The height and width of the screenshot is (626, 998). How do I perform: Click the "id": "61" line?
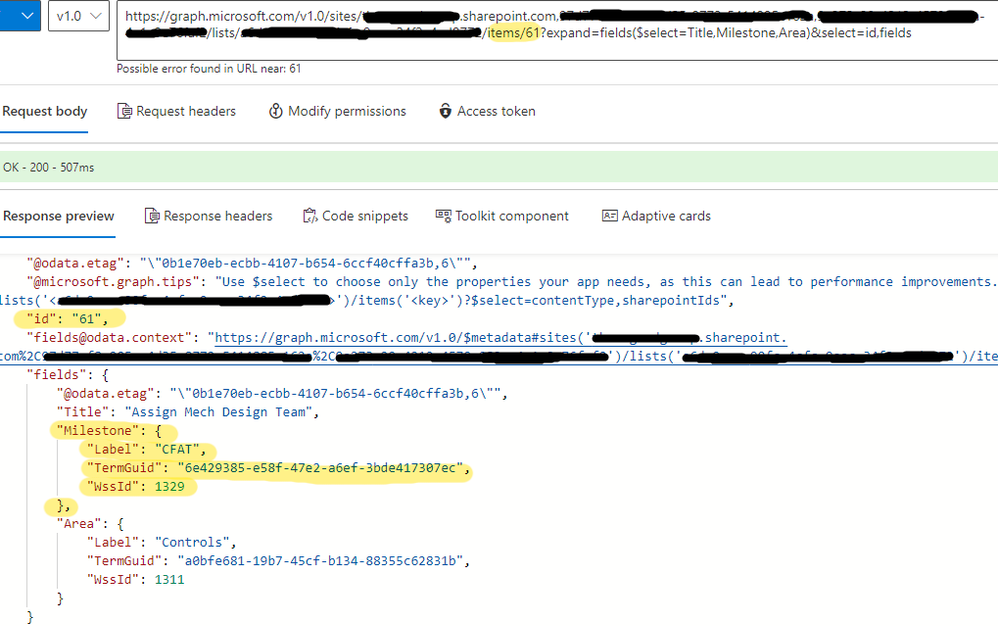(x=67, y=319)
